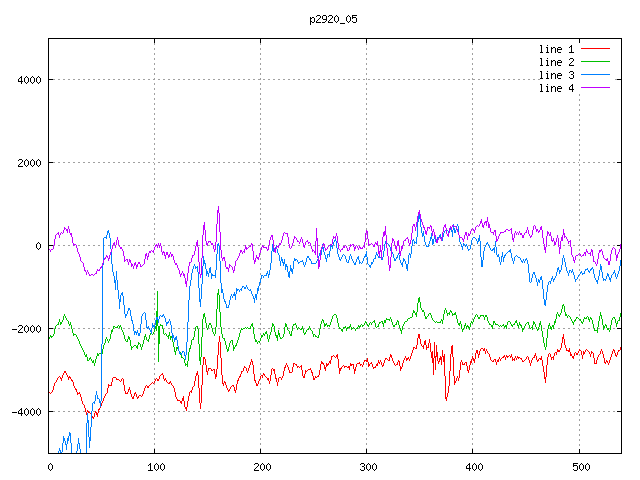640x480 pixels.
Task: Click the 200 x-axis tick label
Action: (261, 466)
